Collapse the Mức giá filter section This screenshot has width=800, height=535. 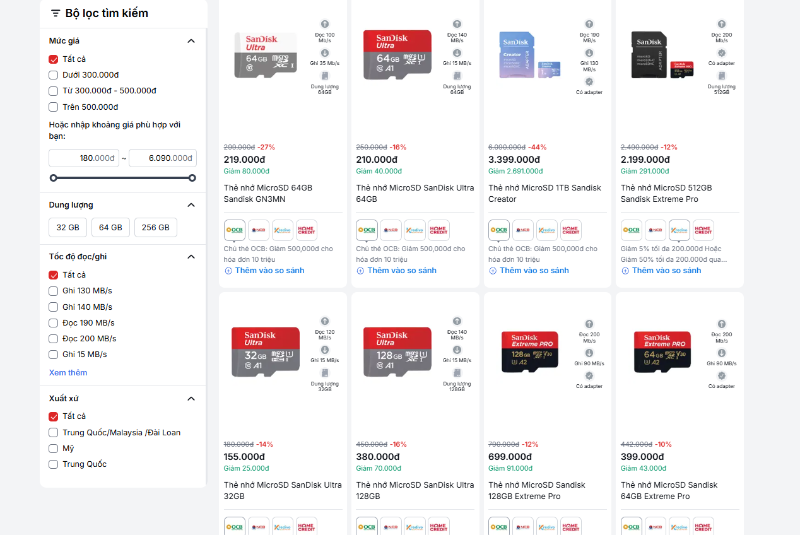click(191, 41)
